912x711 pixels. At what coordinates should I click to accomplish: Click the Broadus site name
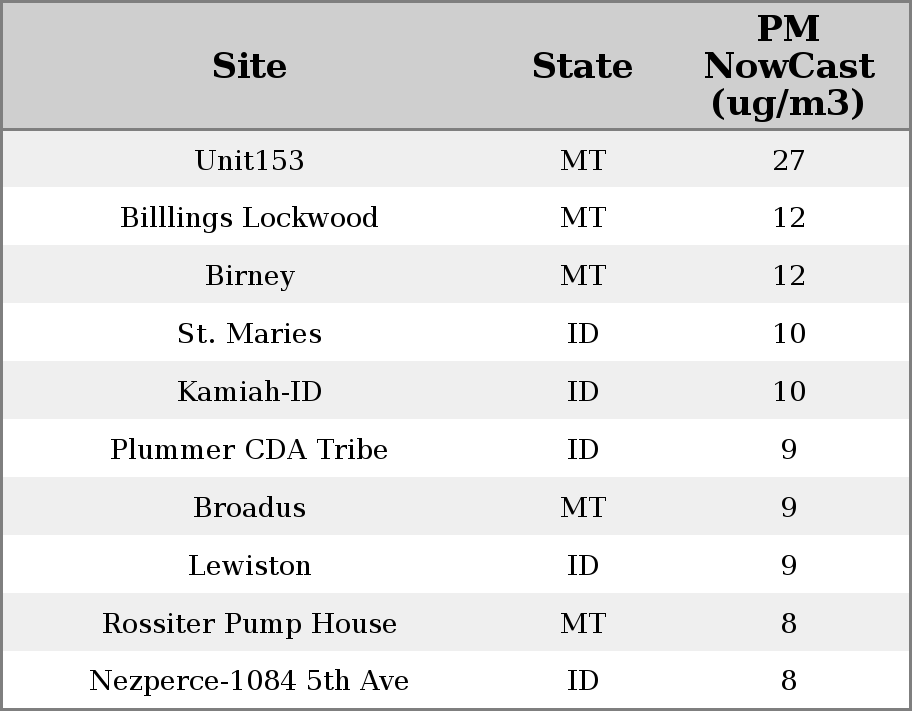pyautogui.click(x=249, y=508)
